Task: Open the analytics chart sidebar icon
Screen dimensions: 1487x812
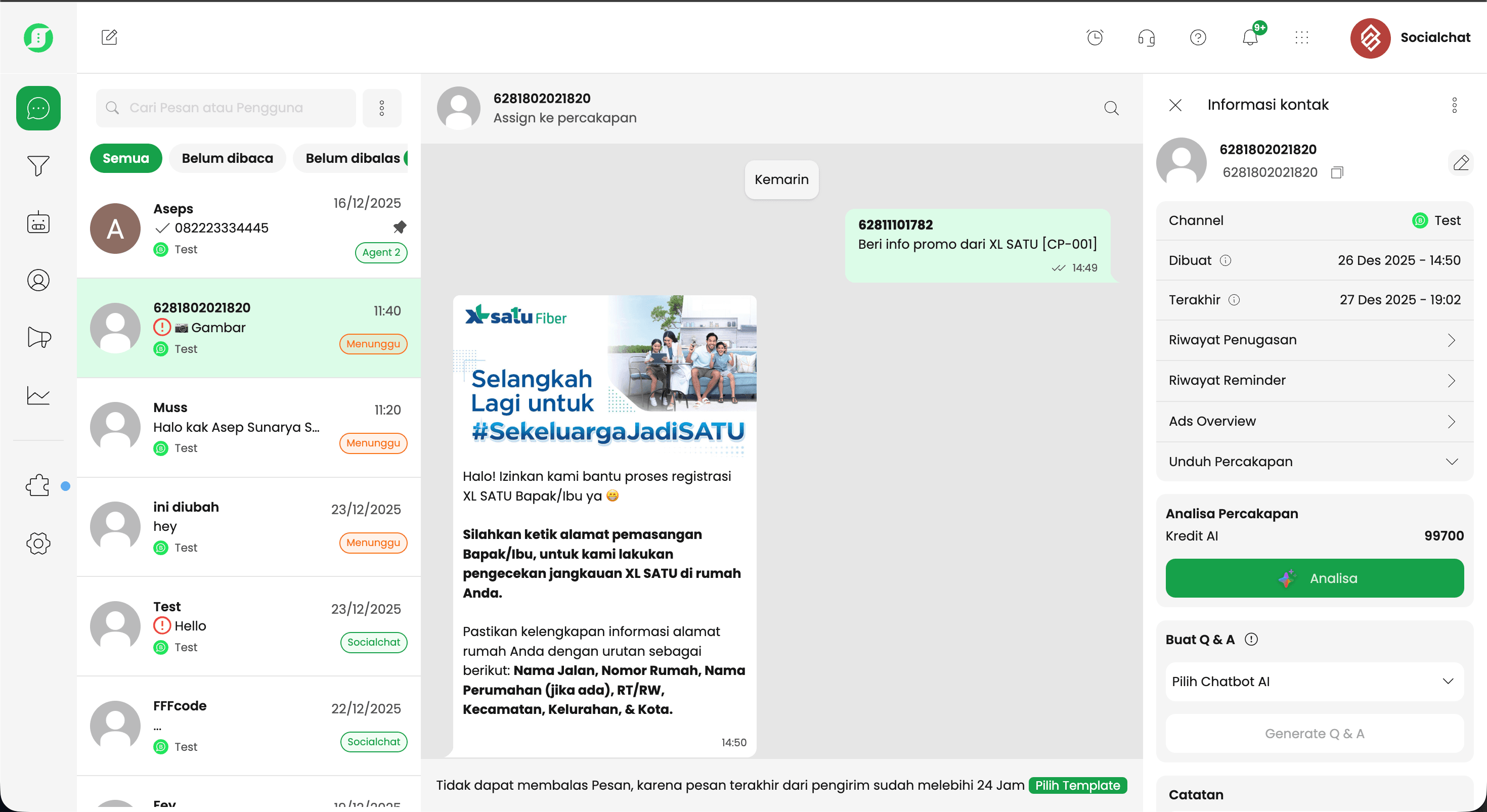Action: [x=38, y=395]
